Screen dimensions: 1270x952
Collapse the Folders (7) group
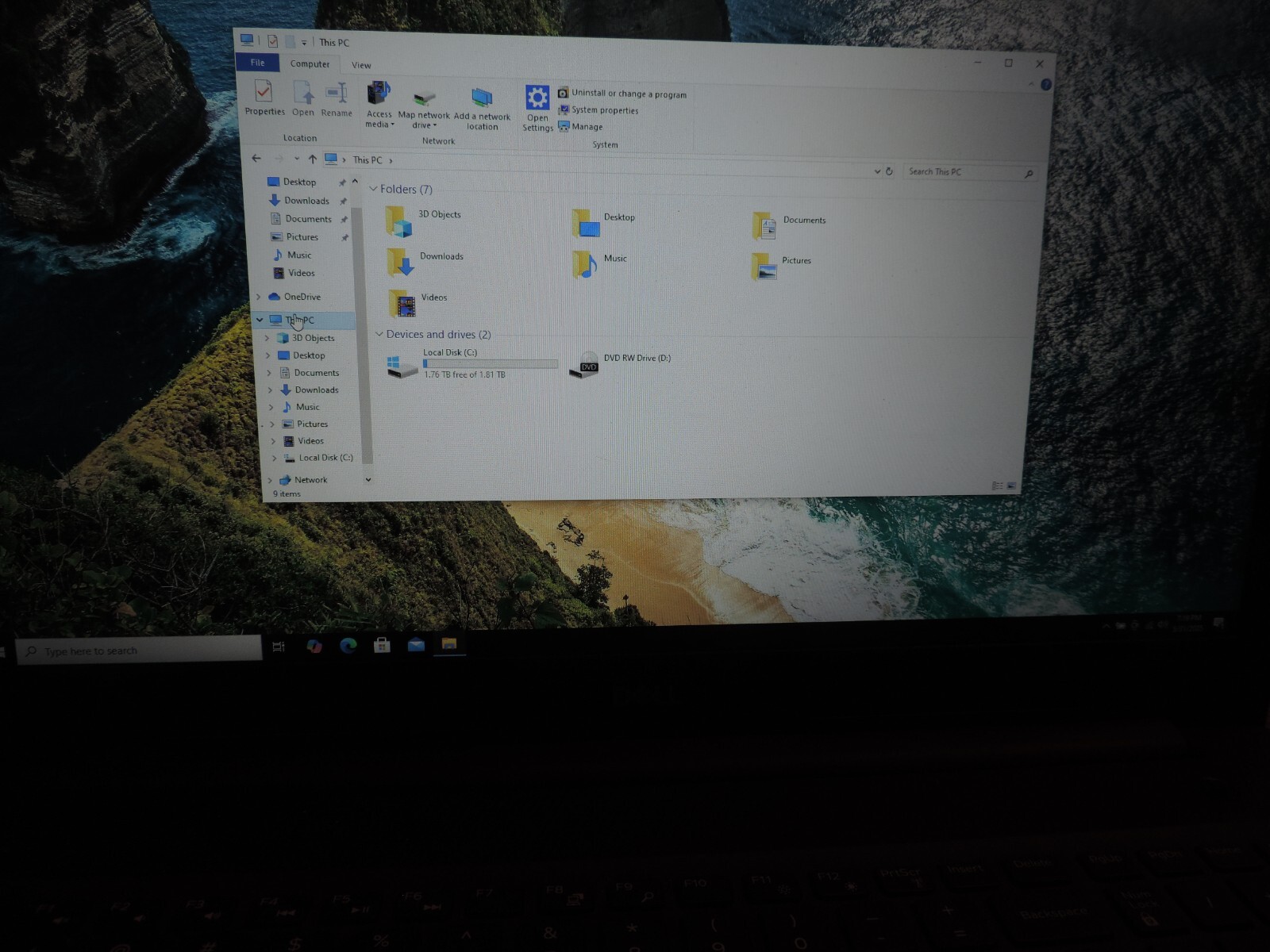[x=373, y=189]
